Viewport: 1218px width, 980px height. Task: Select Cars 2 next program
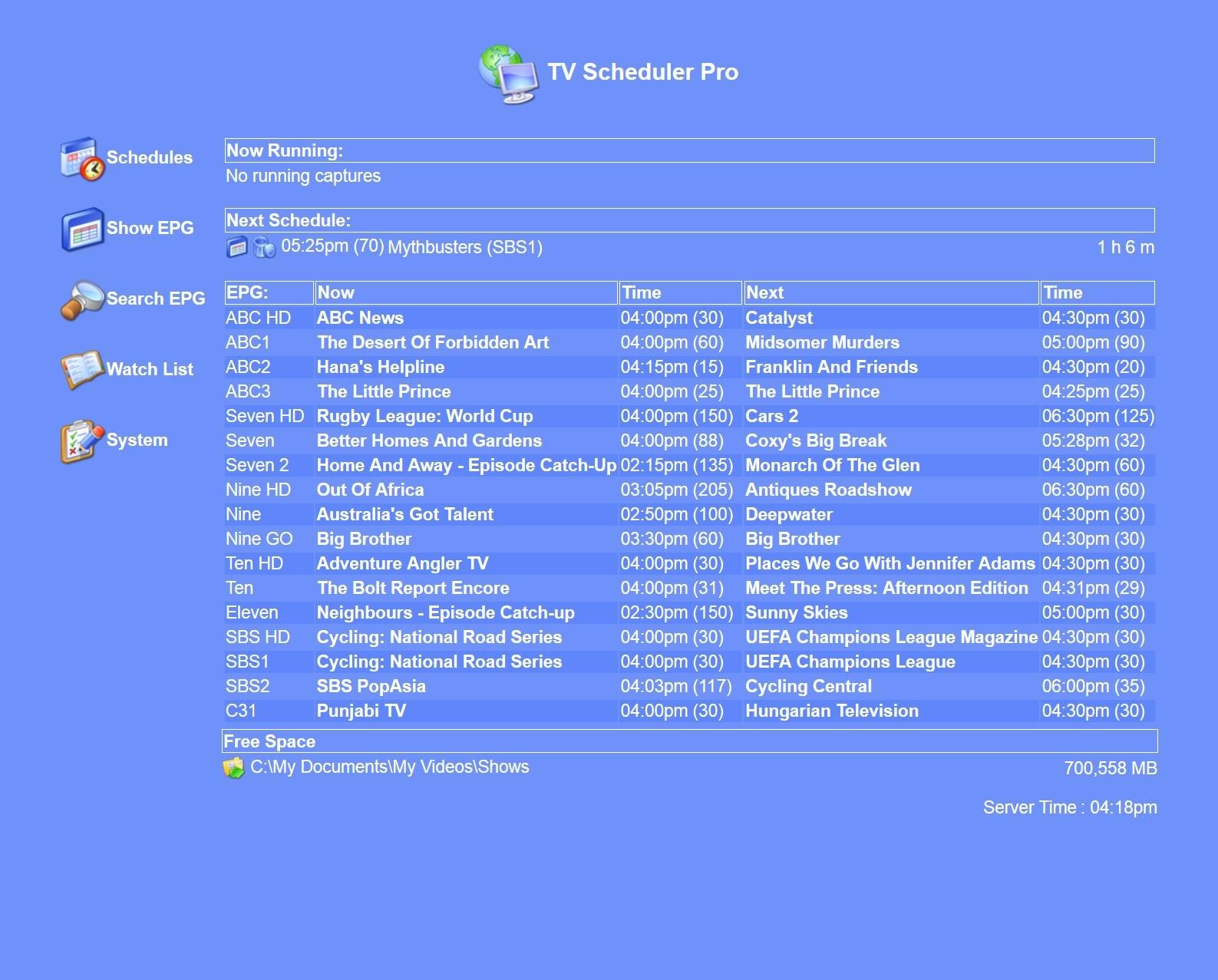[x=771, y=416]
